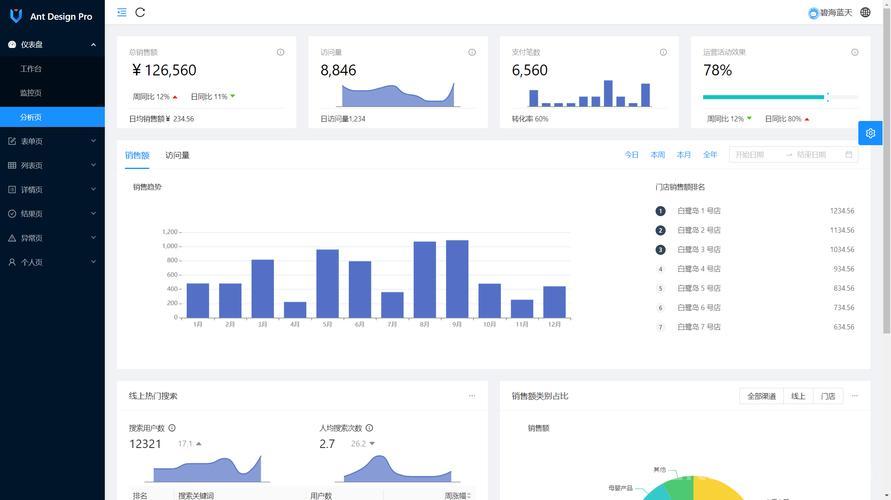The image size is (891, 500).
Task: Click the 4月 bar in sales chart
Action: pyautogui.click(x=295, y=310)
